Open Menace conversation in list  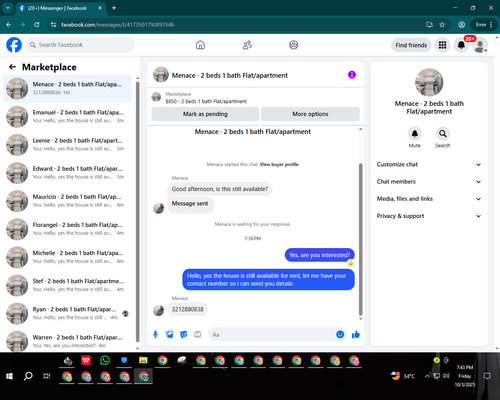click(68, 88)
